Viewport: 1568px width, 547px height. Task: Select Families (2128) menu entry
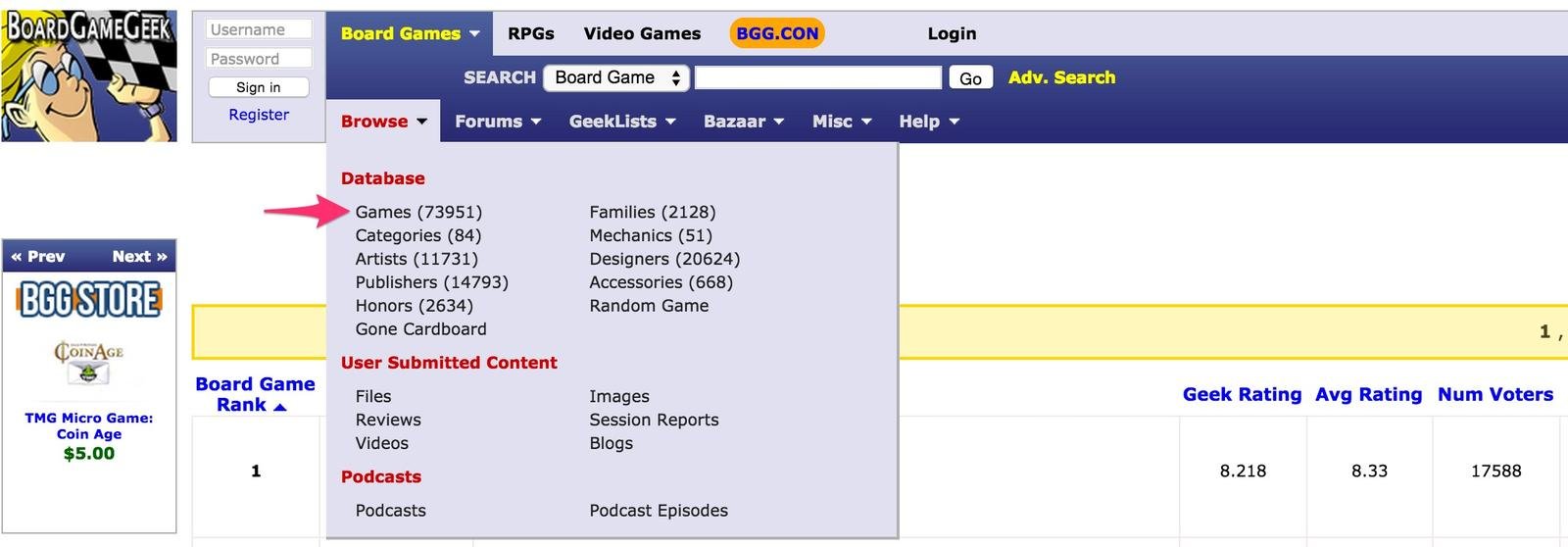coord(653,212)
